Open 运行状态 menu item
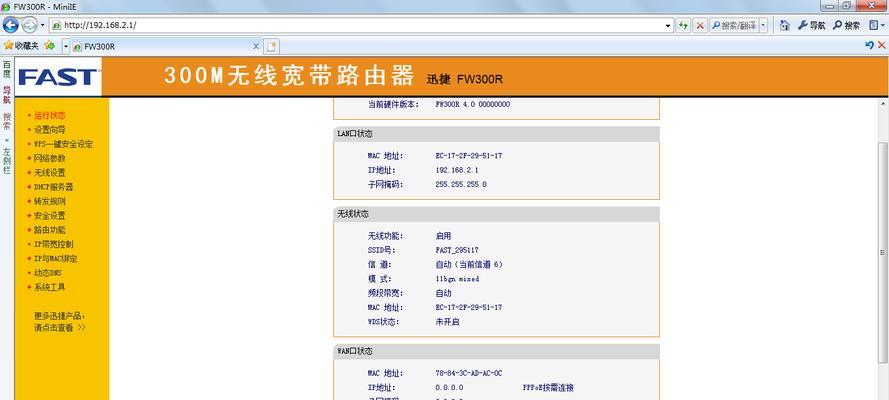This screenshot has height=400, width=889. pos(49,116)
